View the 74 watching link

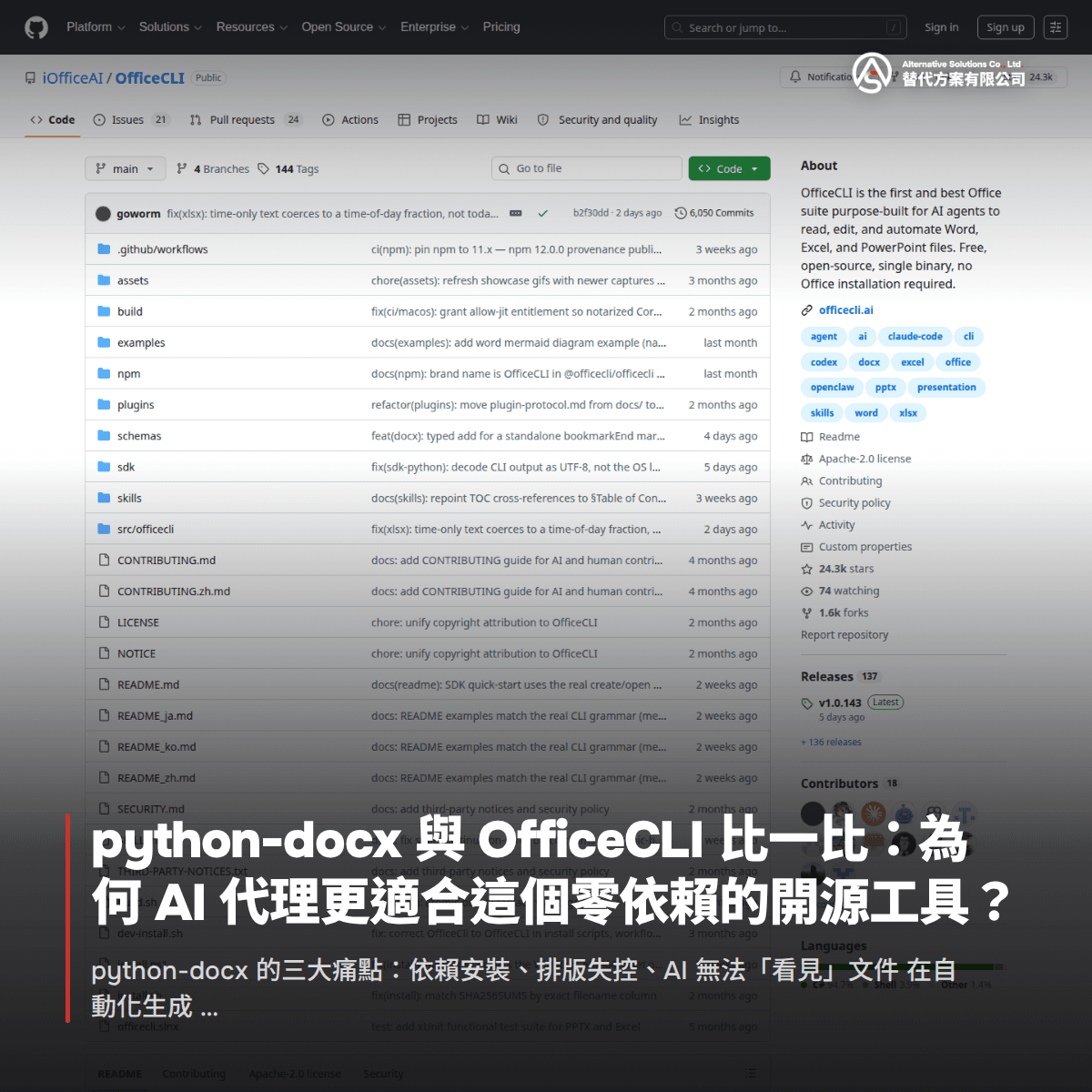pyautogui.click(x=840, y=591)
